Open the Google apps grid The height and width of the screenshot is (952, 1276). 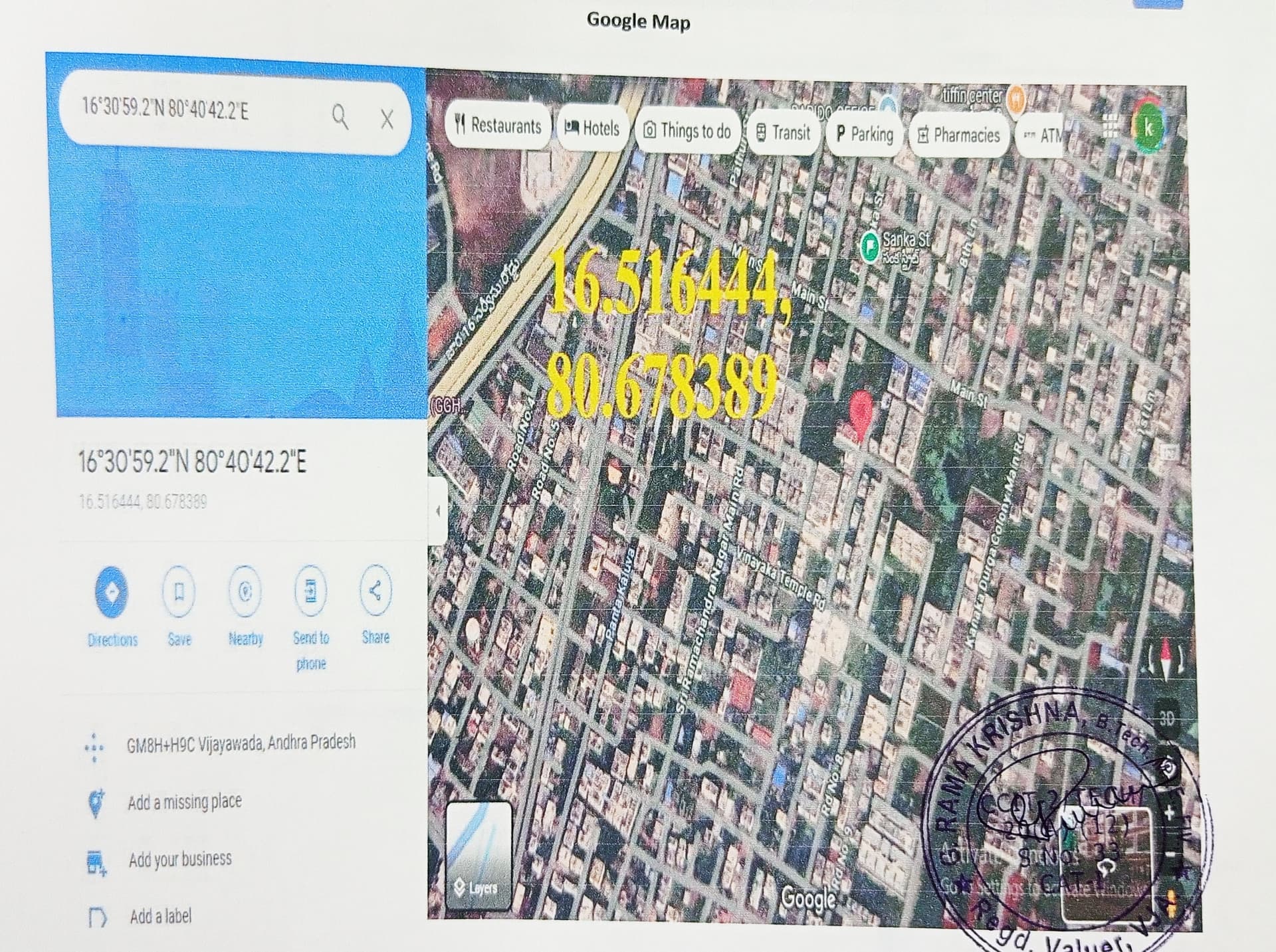click(x=1110, y=126)
